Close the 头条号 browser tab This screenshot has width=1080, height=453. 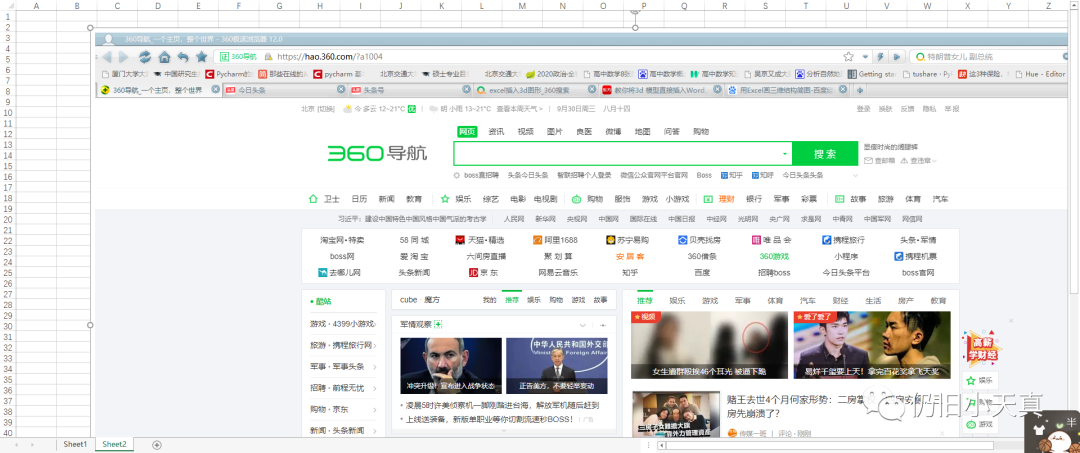(x=466, y=89)
